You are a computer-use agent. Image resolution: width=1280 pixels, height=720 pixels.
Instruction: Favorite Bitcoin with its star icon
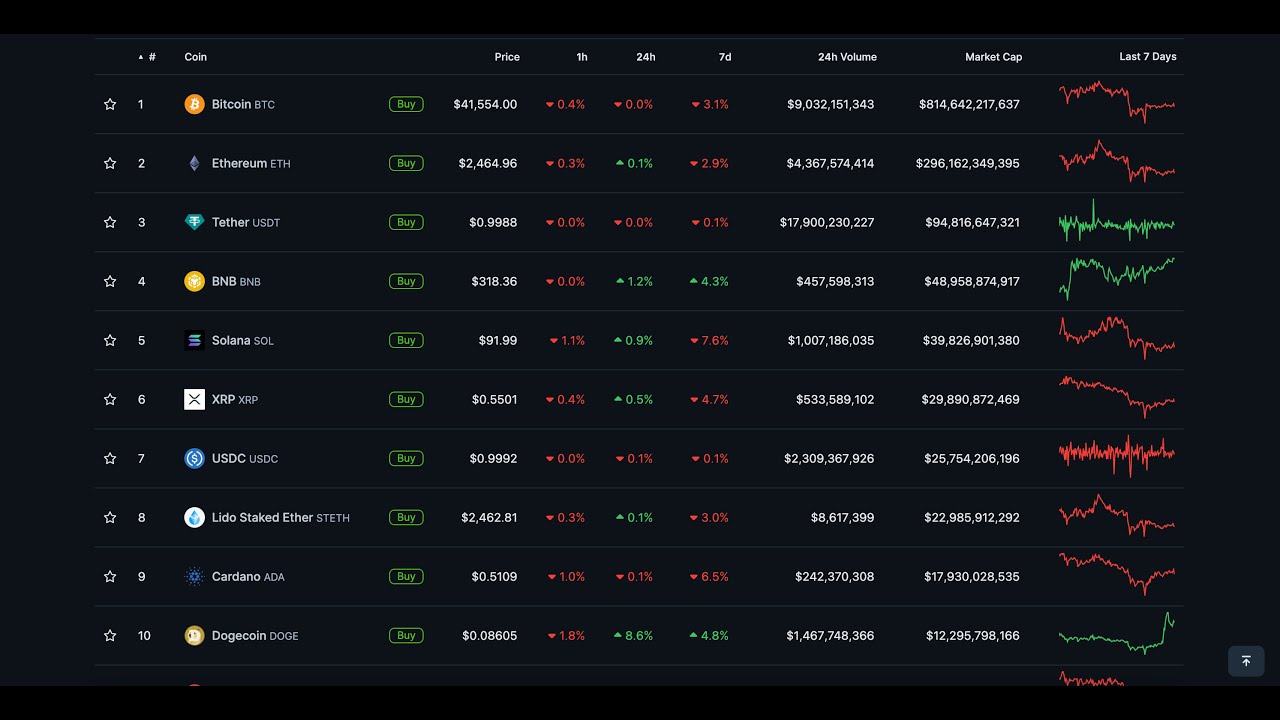[110, 104]
